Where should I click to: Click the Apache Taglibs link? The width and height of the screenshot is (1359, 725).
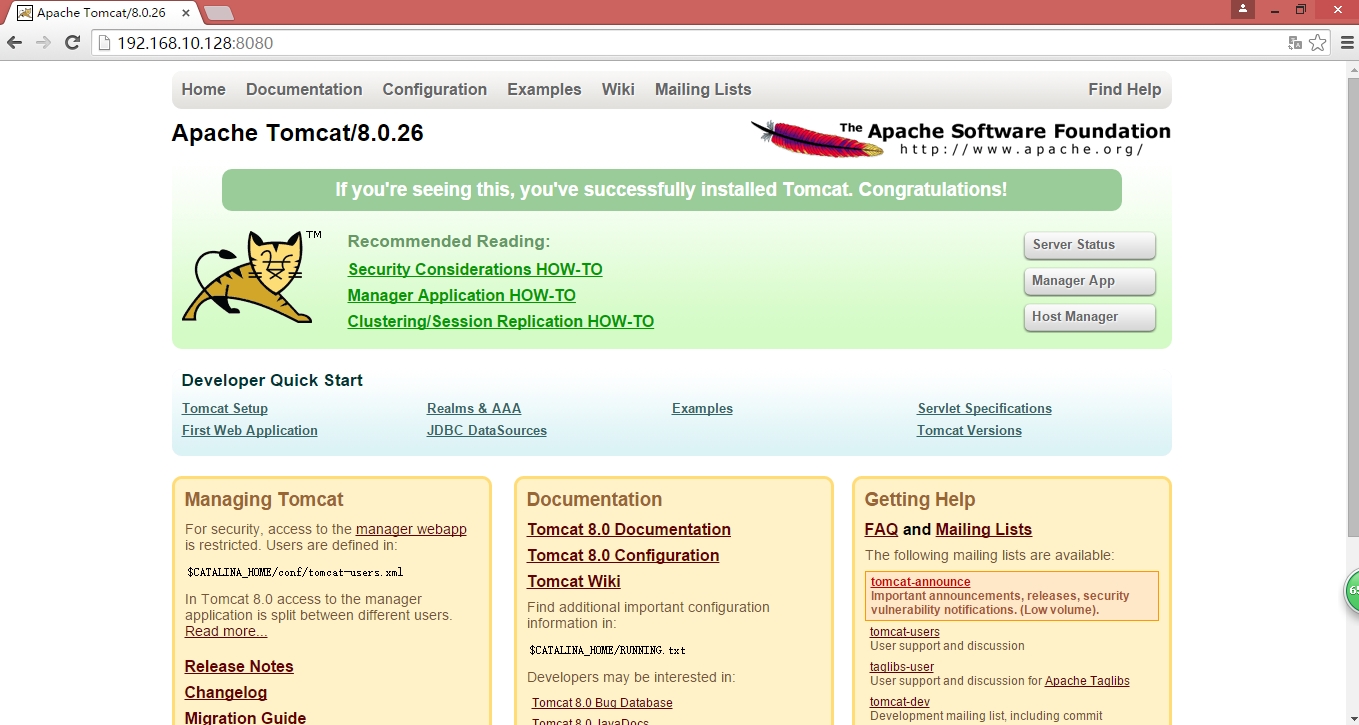1087,681
